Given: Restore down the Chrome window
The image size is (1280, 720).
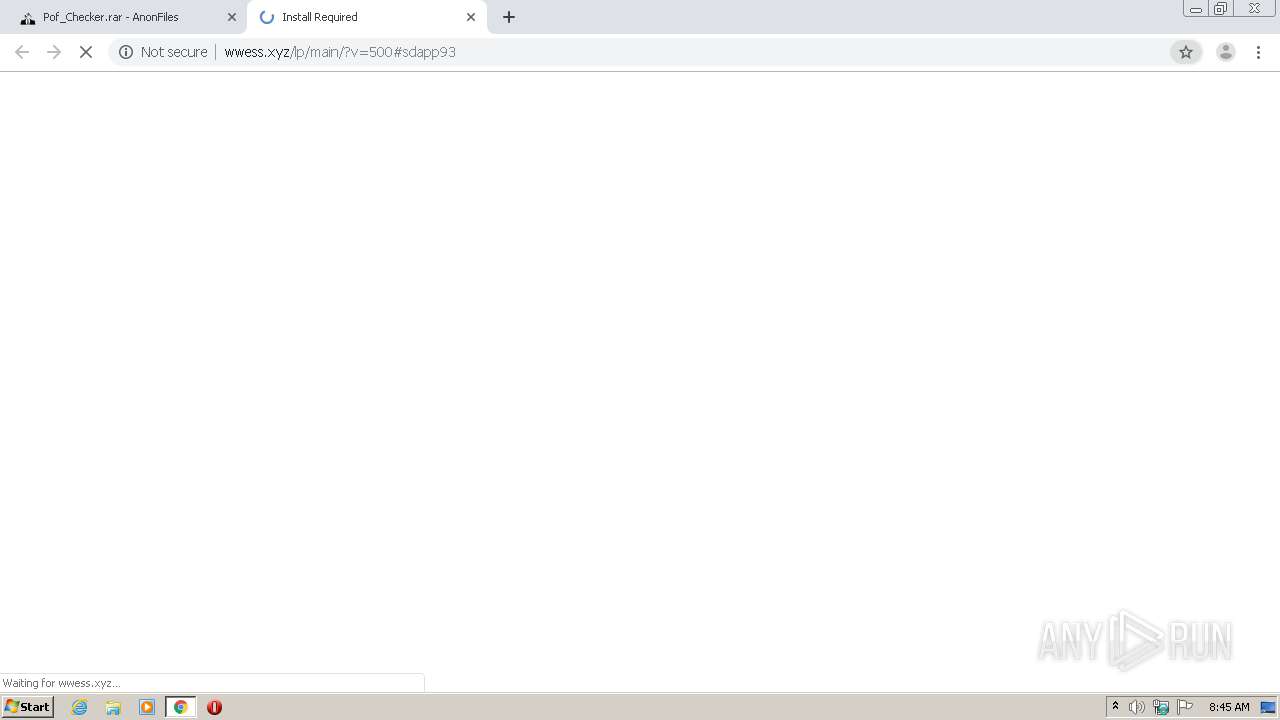Looking at the screenshot, I should coord(1220,9).
